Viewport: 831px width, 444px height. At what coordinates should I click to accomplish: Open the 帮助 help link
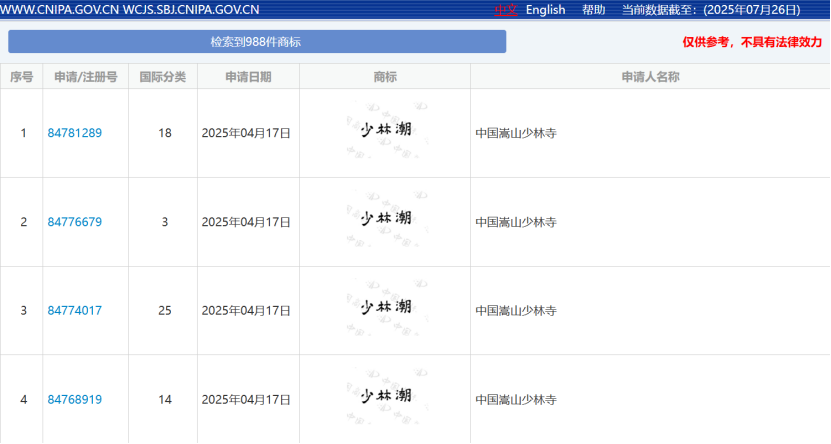[x=594, y=10]
